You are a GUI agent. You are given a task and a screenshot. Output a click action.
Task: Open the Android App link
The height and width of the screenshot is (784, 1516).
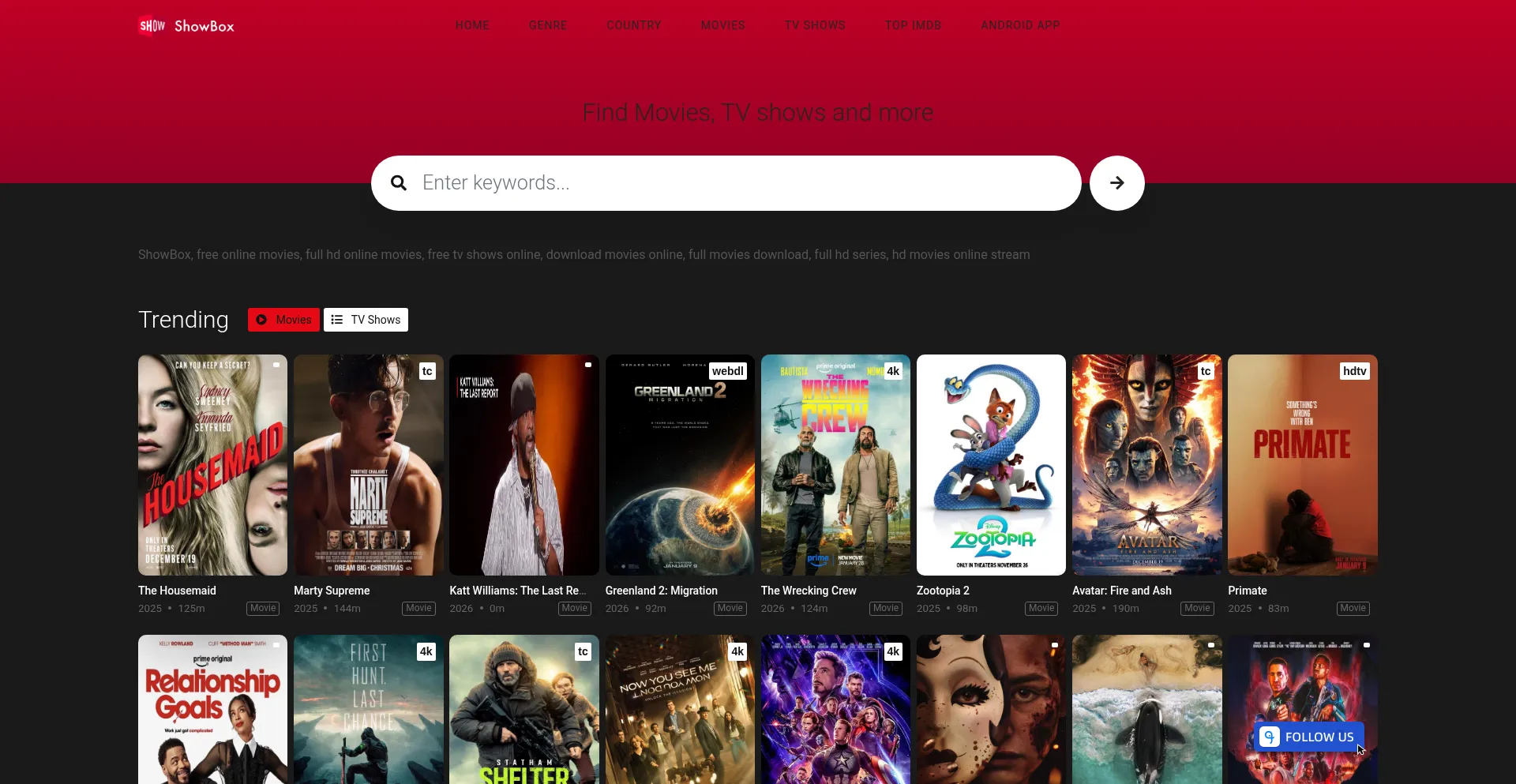pyautogui.click(x=1020, y=25)
